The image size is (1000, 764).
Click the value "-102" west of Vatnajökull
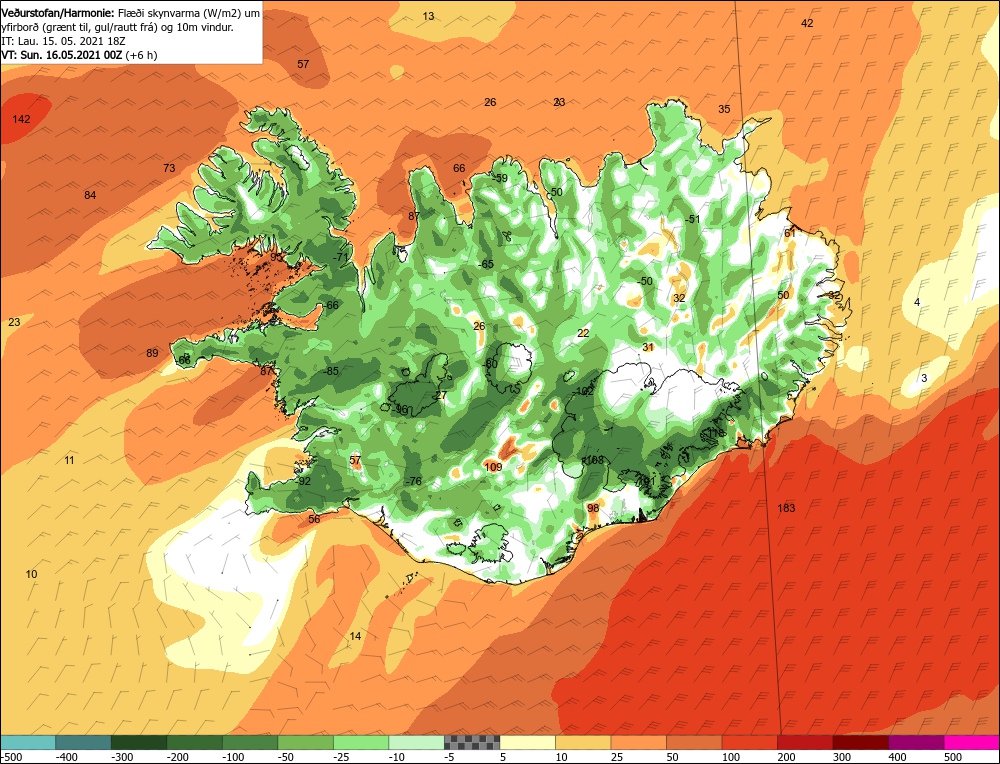[584, 391]
